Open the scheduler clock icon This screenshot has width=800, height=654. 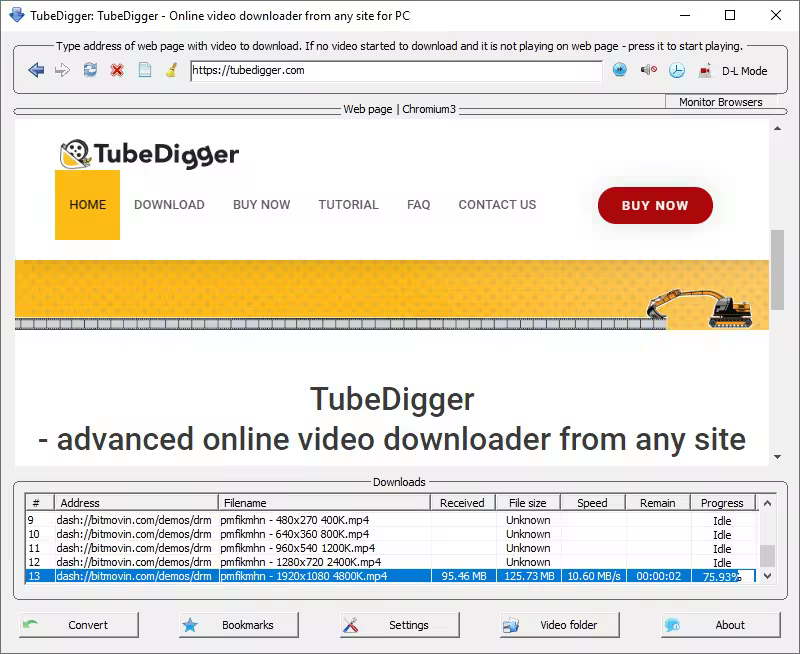tap(677, 70)
